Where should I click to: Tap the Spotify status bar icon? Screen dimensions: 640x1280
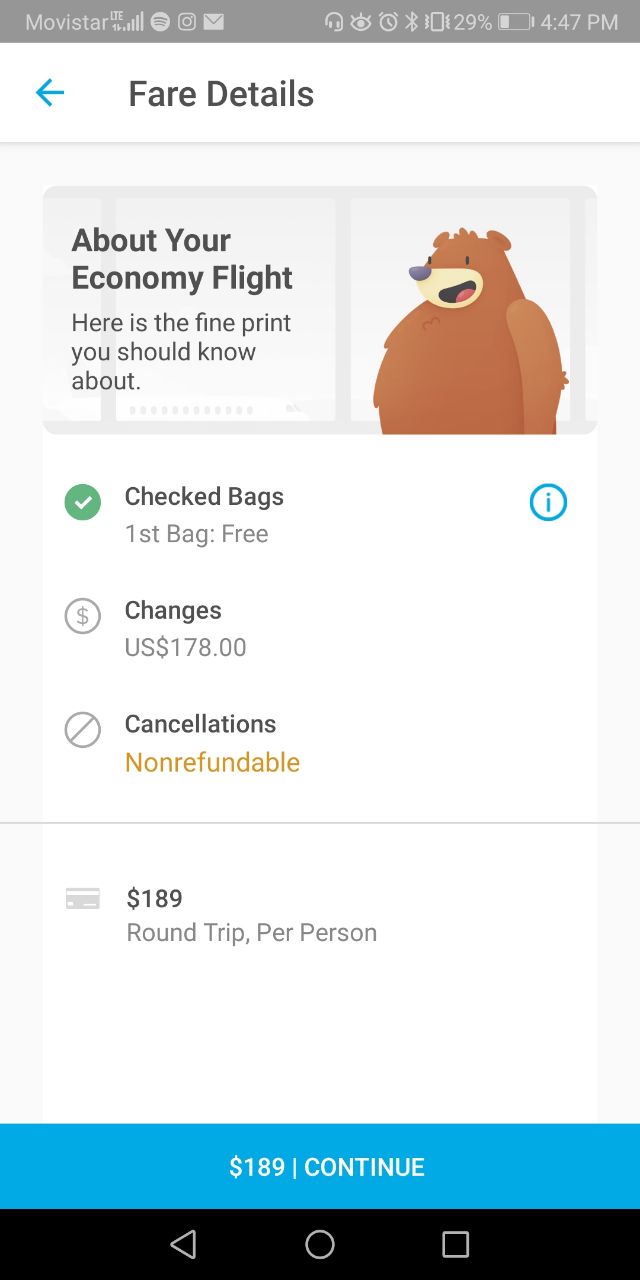(x=160, y=21)
